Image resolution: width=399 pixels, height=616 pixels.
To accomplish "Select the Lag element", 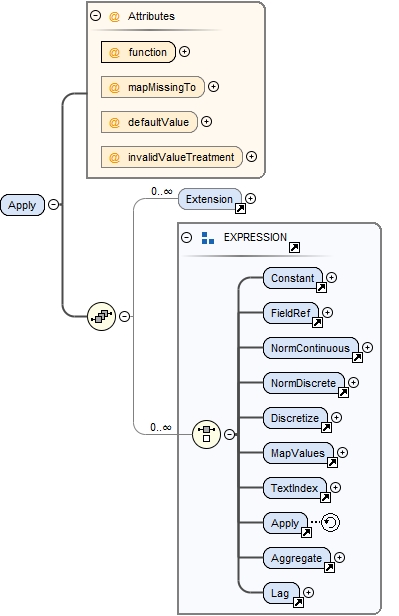I will pos(281,593).
